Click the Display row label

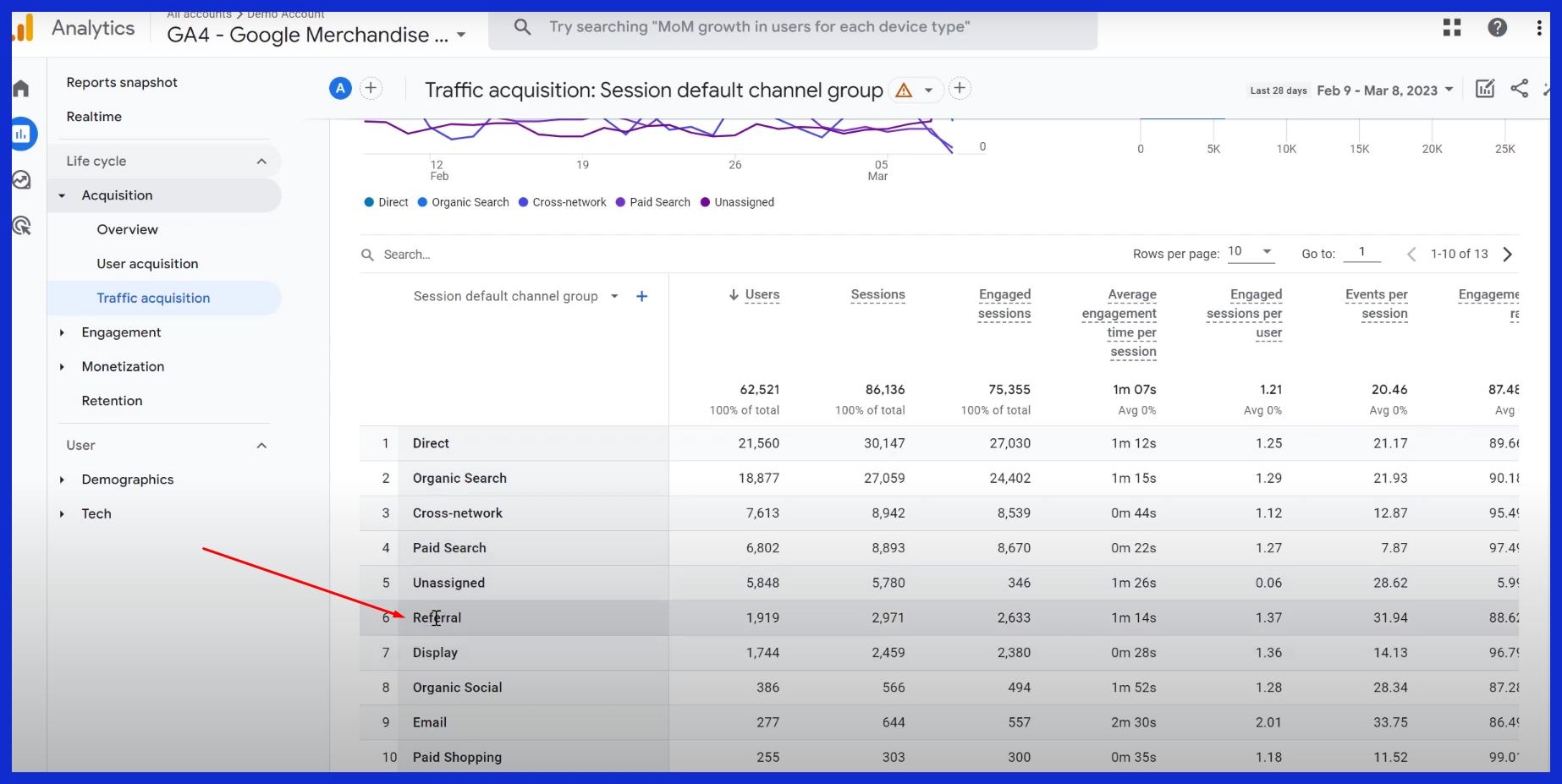tap(435, 653)
